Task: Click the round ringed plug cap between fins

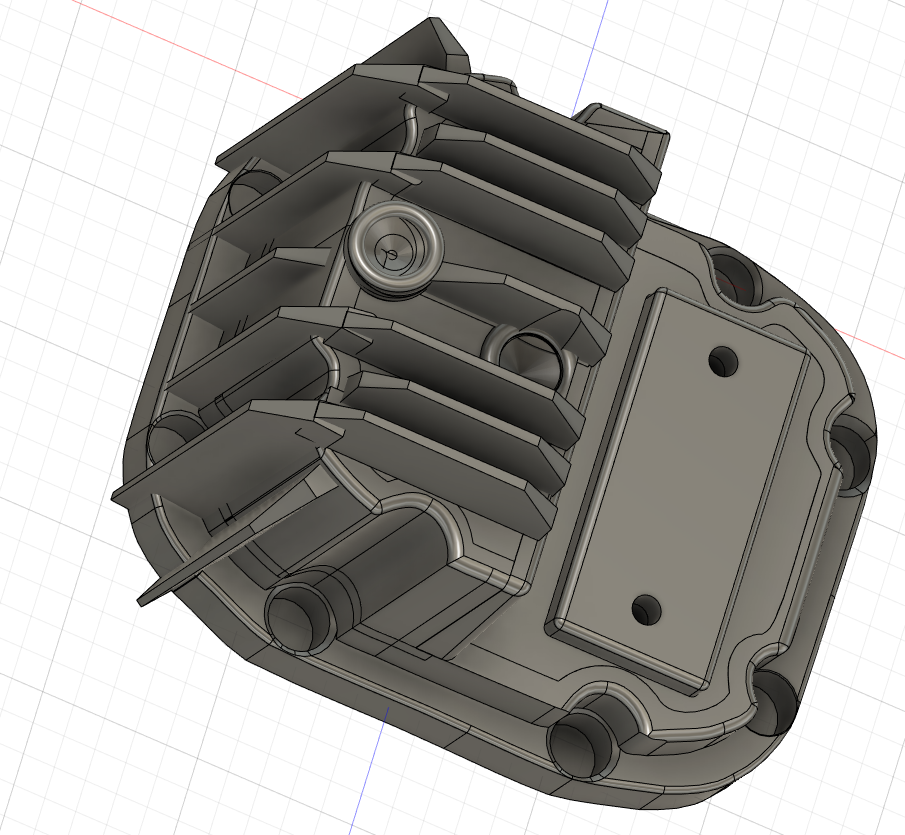Action: click(394, 250)
